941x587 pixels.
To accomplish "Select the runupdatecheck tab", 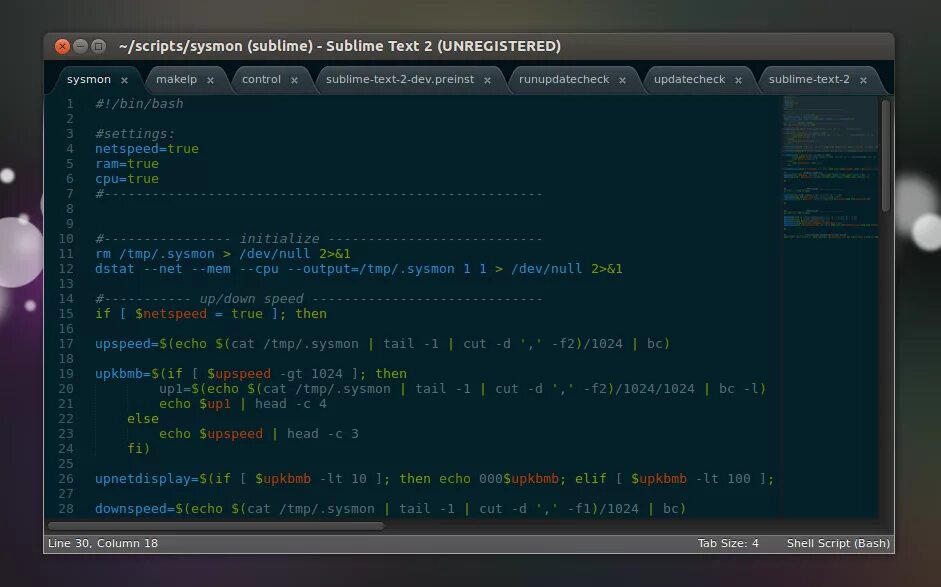I will pyautogui.click(x=565, y=79).
